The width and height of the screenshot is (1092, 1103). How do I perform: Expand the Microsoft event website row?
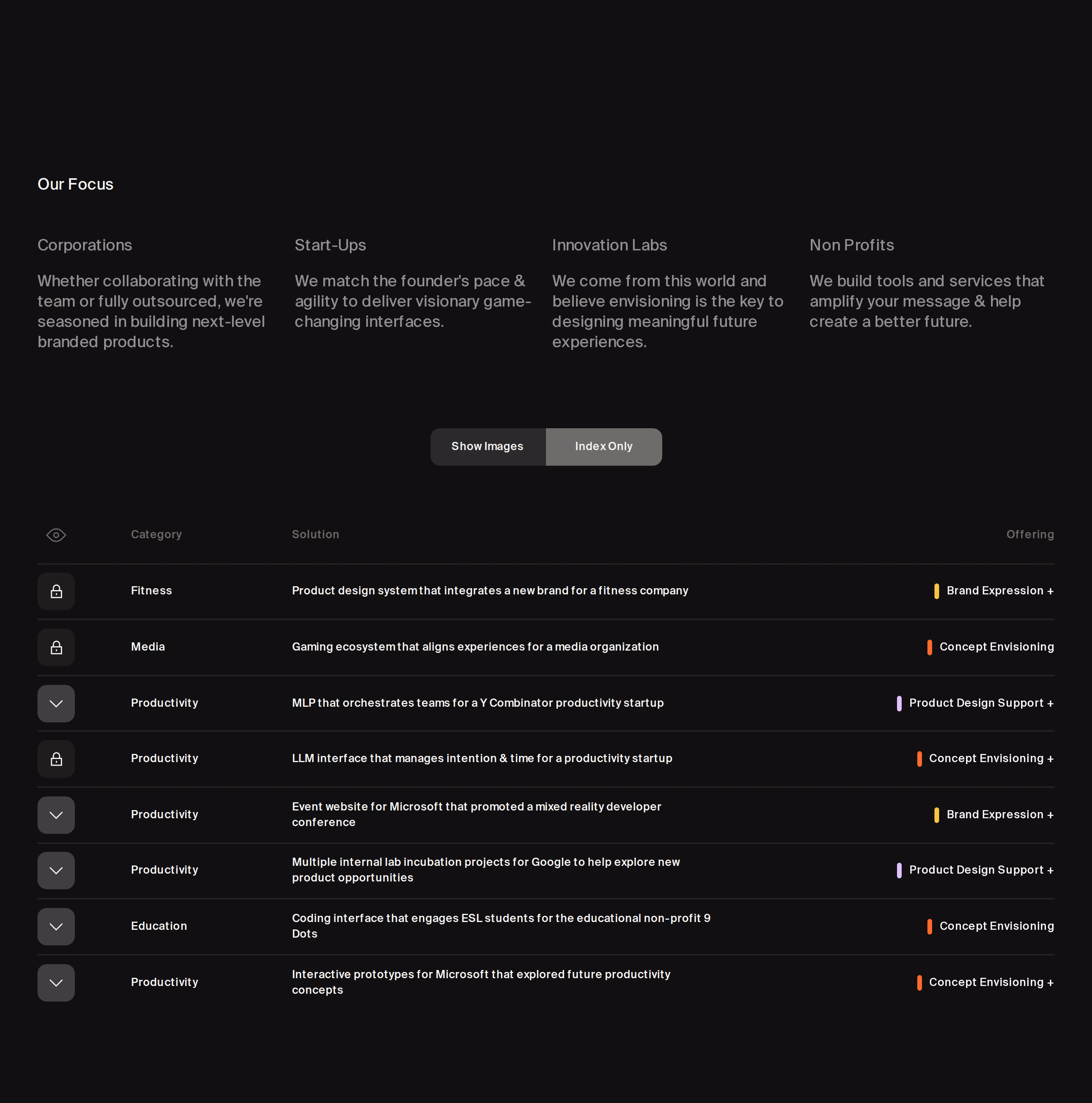pyautogui.click(x=56, y=815)
